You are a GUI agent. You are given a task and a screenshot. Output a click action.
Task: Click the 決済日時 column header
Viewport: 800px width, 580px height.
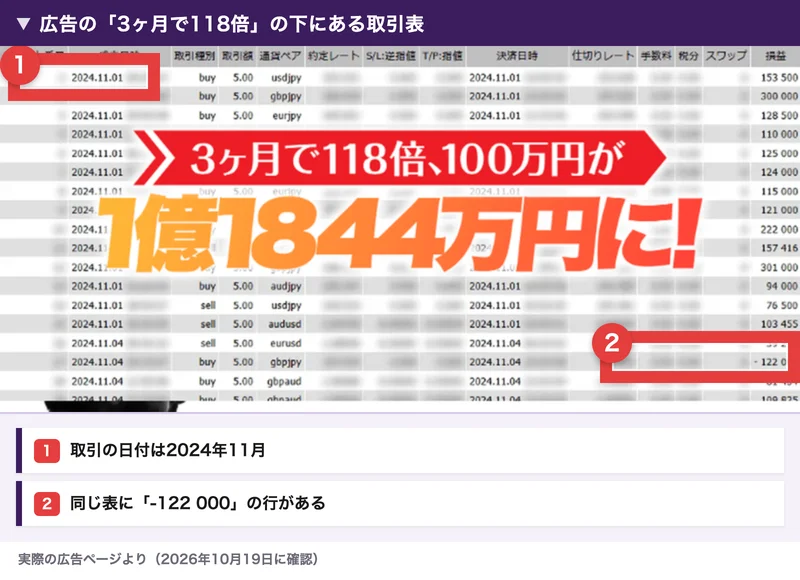(517, 56)
